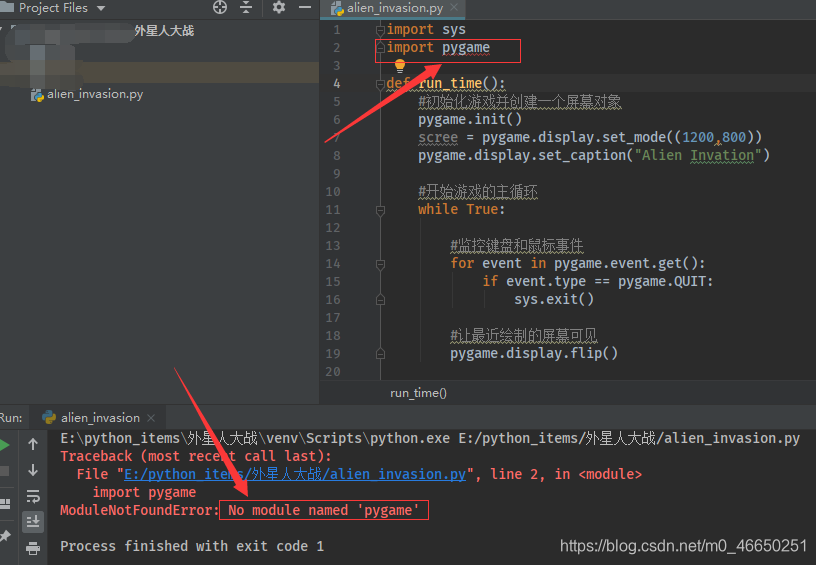
Task: Select the 外星人大战 project folder
Action: pyautogui.click(x=164, y=31)
